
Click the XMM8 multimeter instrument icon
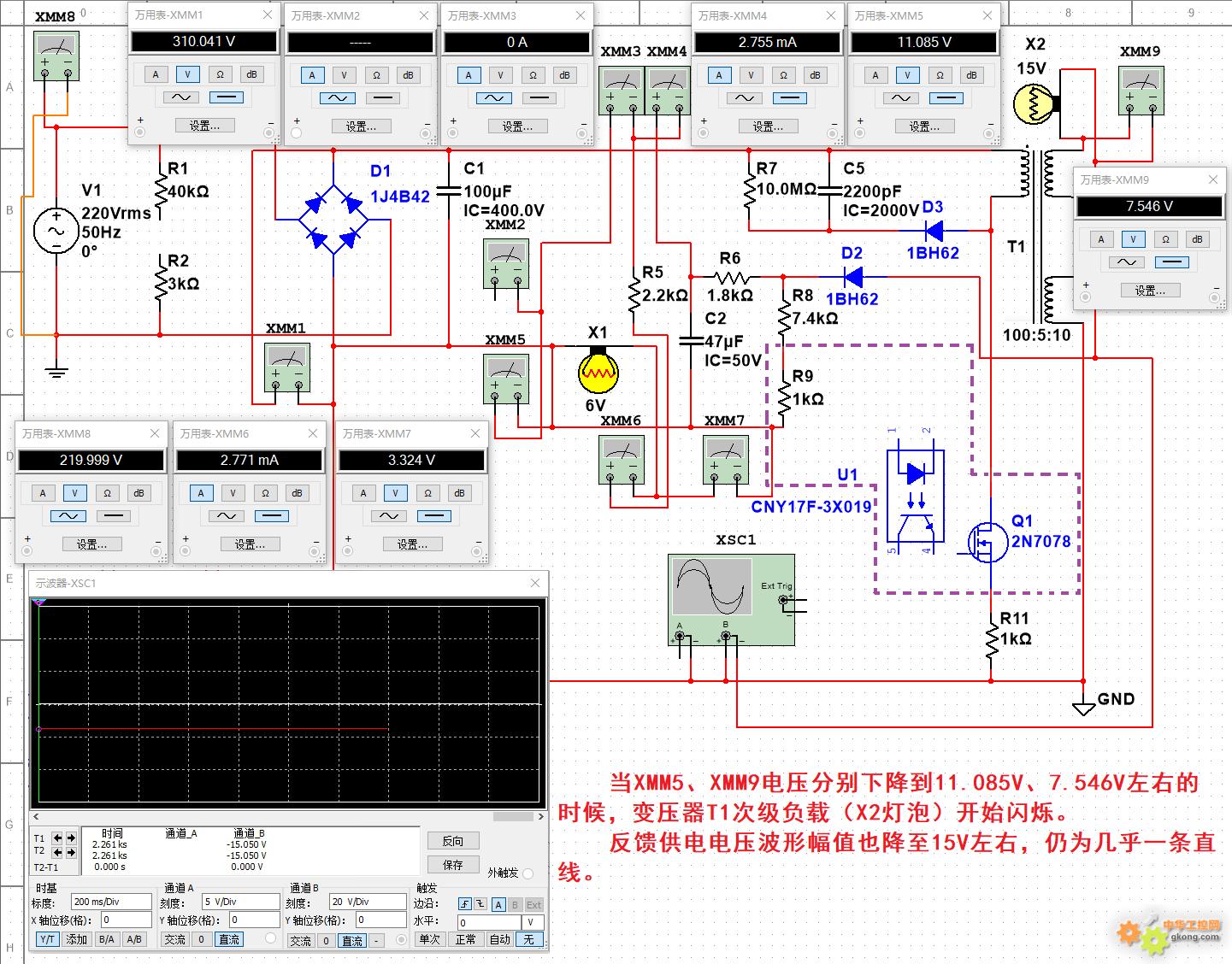[x=56, y=56]
